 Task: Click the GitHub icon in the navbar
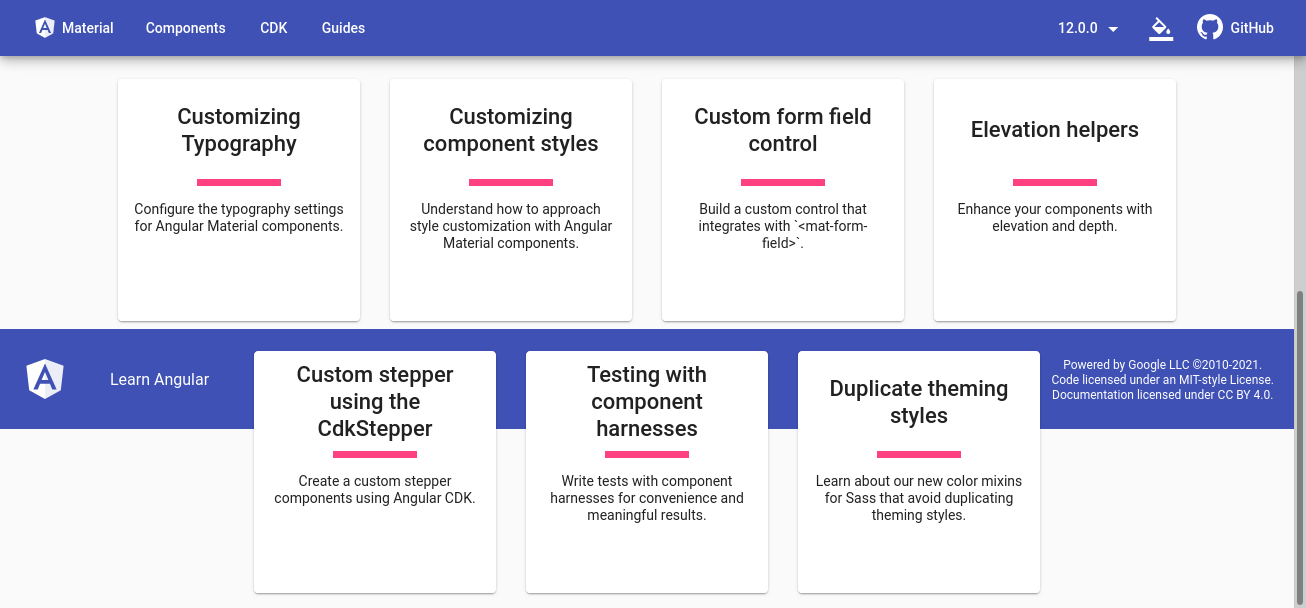[1209, 27]
